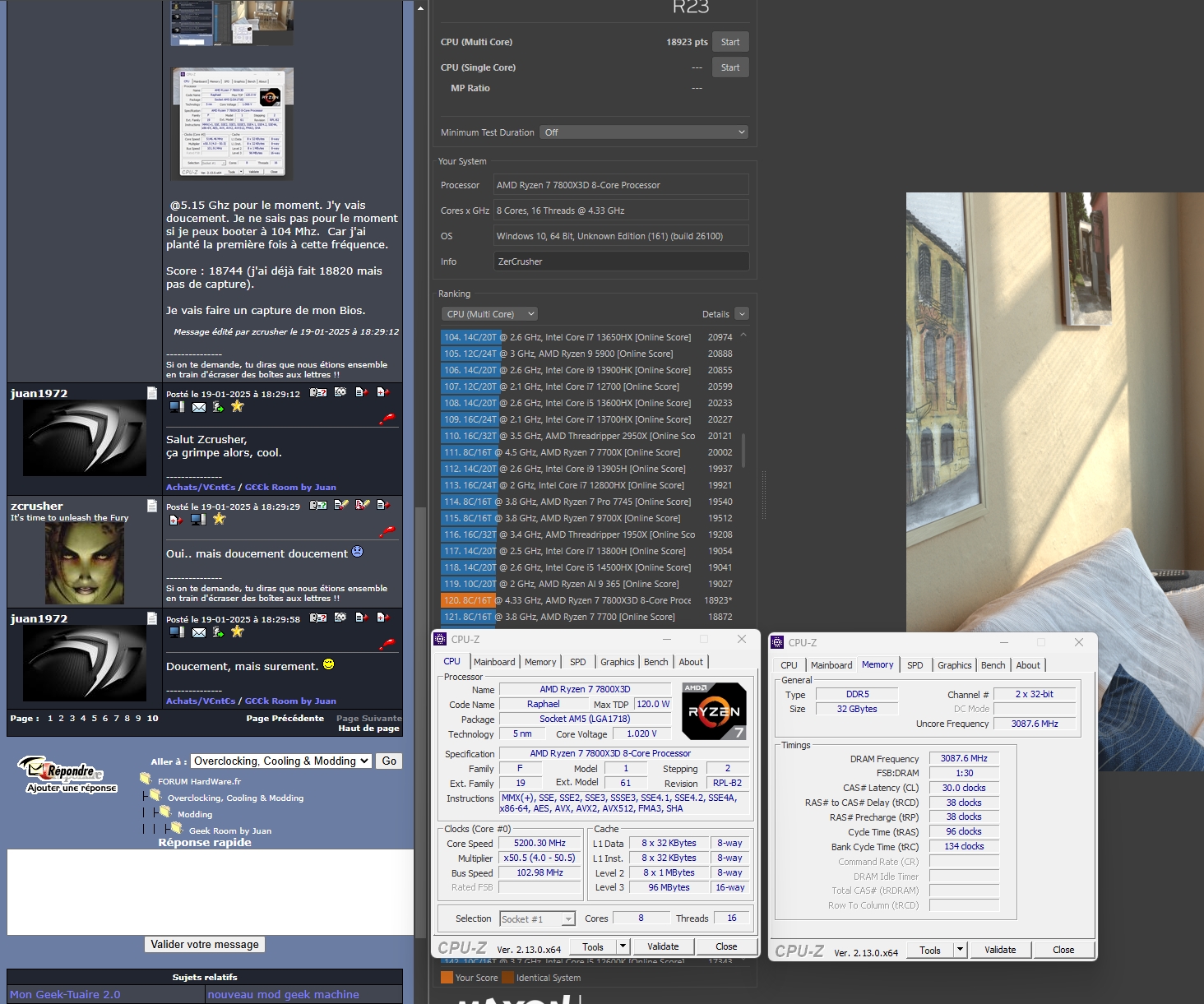Click Validate in the CPU-Z CPU window
1204x1004 pixels.
(663, 946)
